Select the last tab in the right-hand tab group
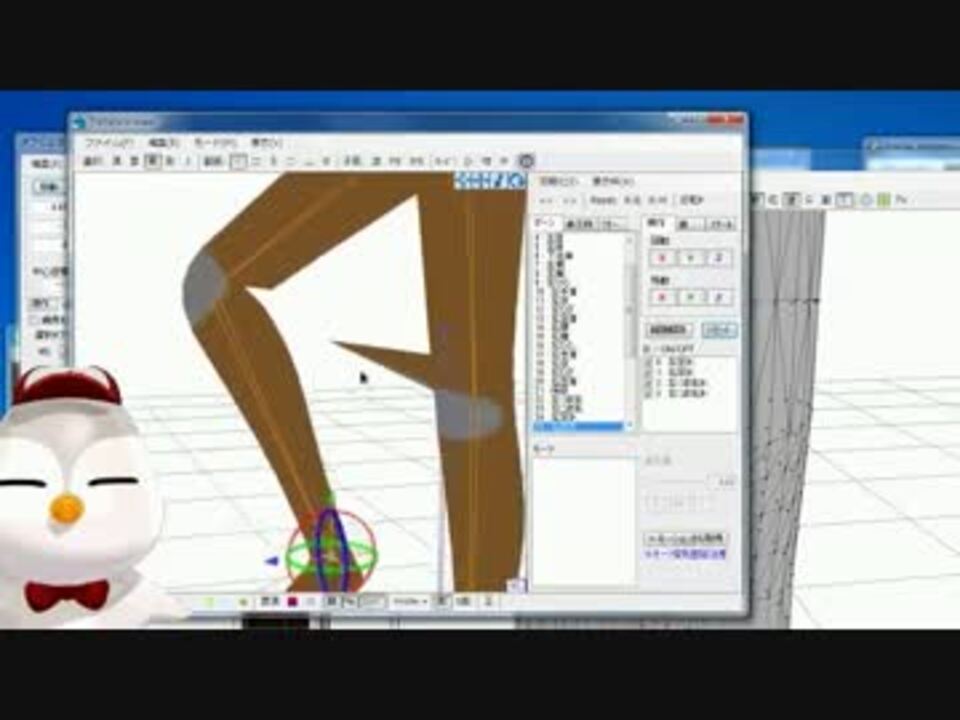Viewport: 960px width, 720px height. tap(721, 225)
